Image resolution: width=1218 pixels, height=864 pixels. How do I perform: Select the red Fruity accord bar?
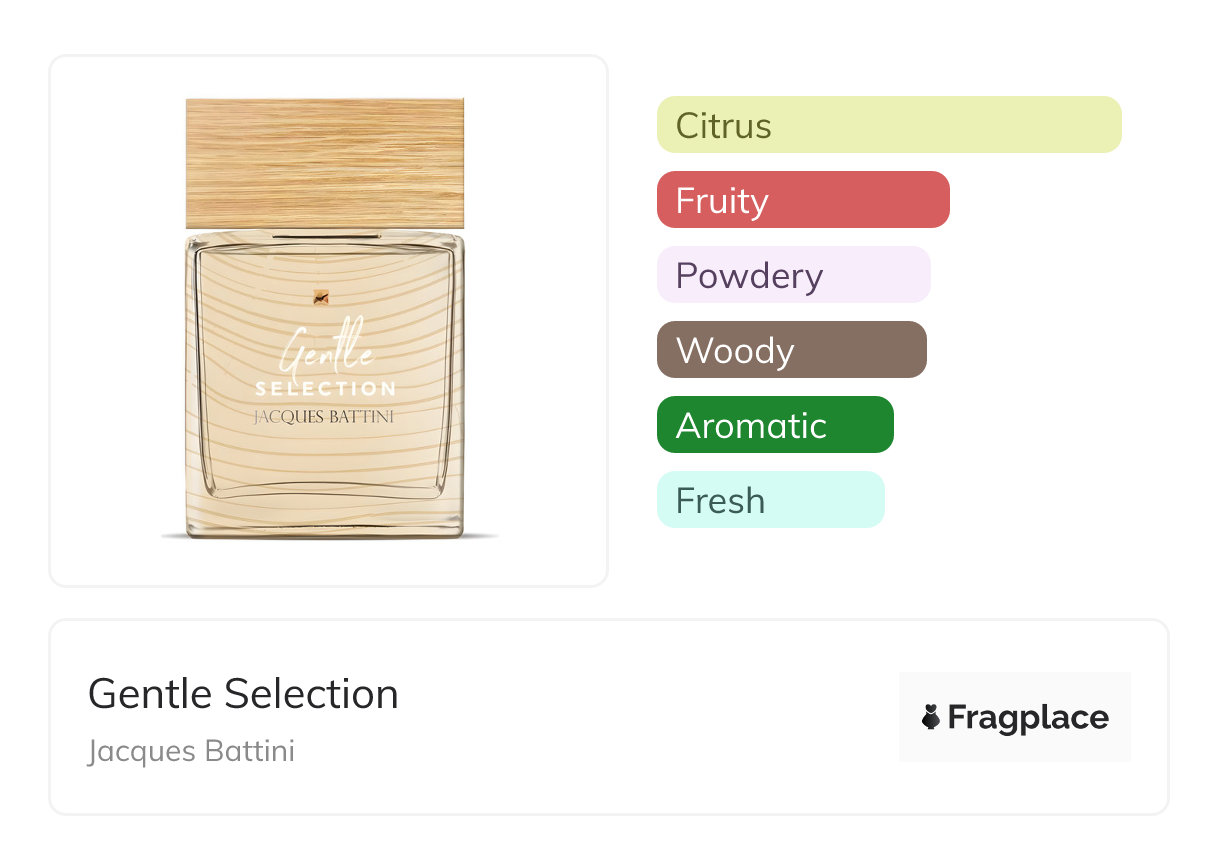(x=803, y=200)
